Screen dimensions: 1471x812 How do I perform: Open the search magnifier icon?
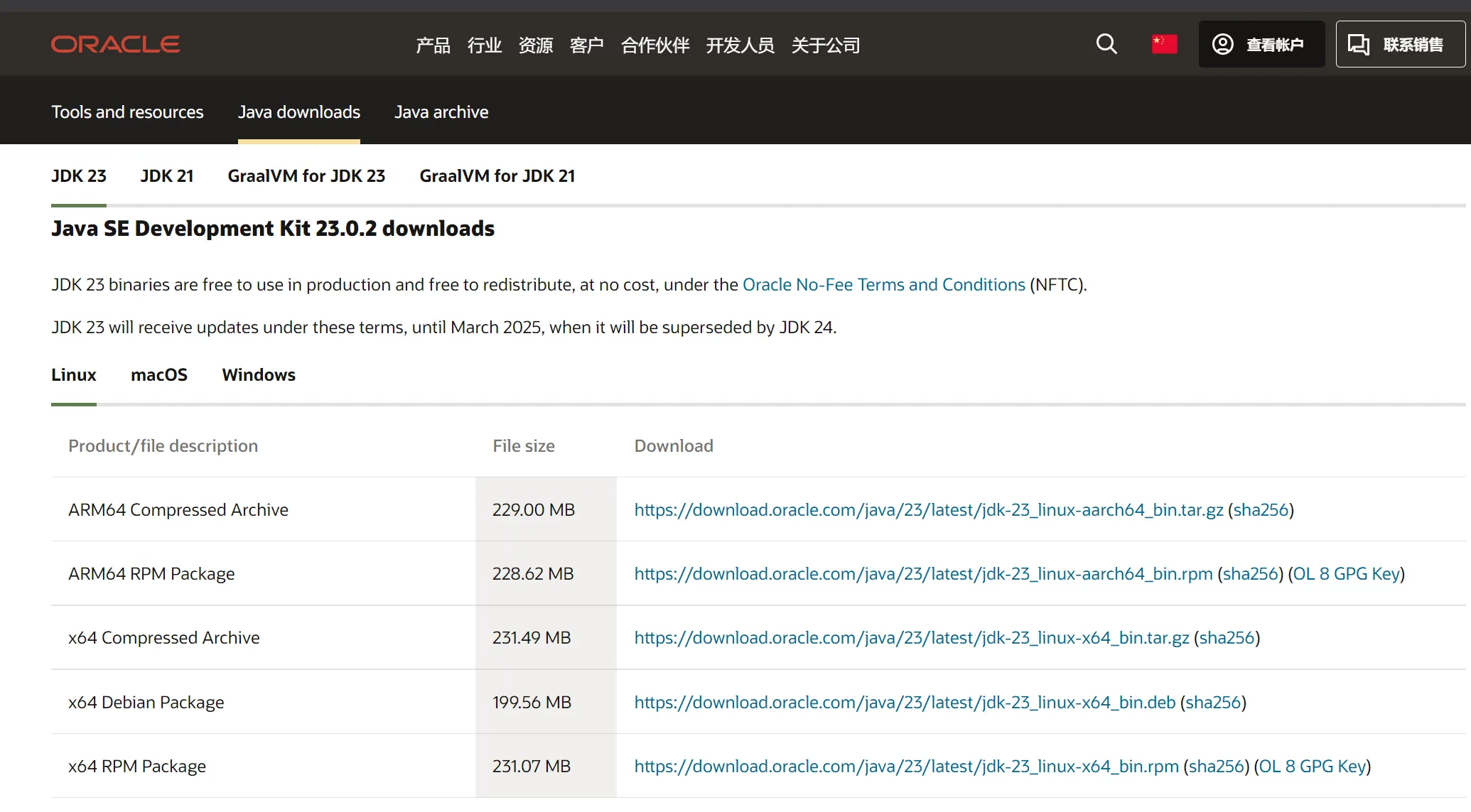1106,44
